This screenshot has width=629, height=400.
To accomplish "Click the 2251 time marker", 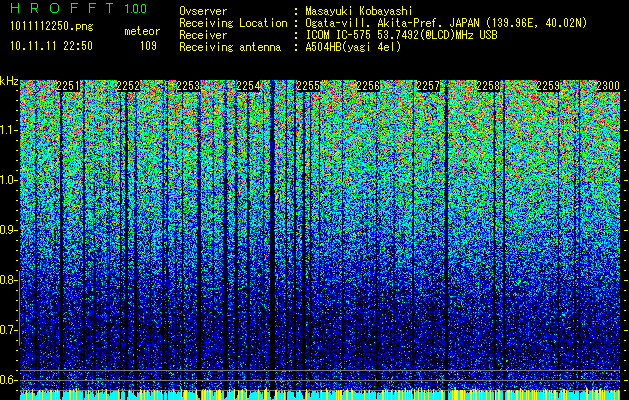I will tap(68, 86).
